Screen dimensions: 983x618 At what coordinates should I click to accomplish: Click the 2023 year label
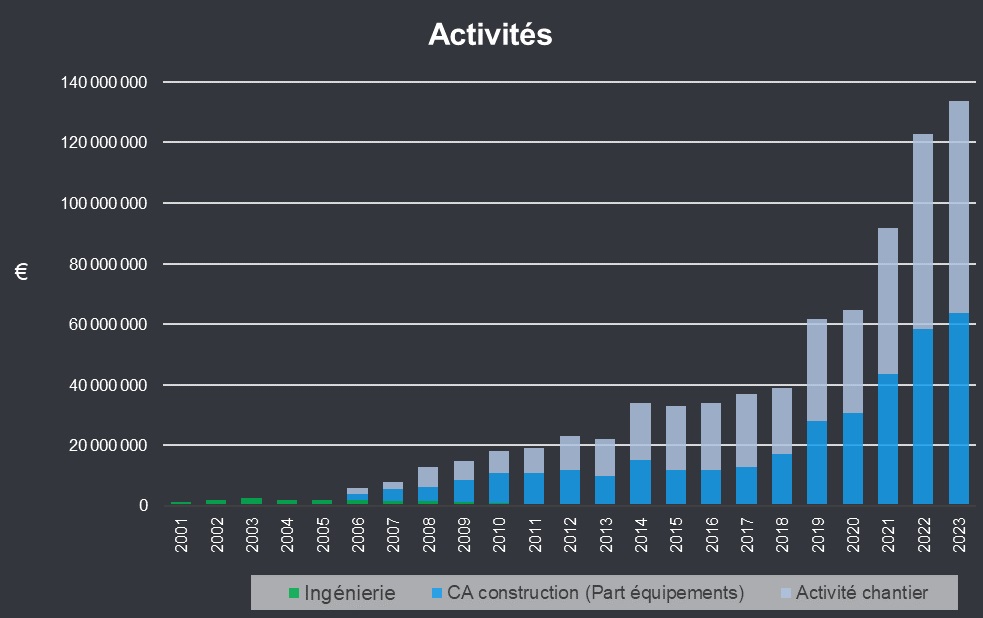[x=959, y=535]
